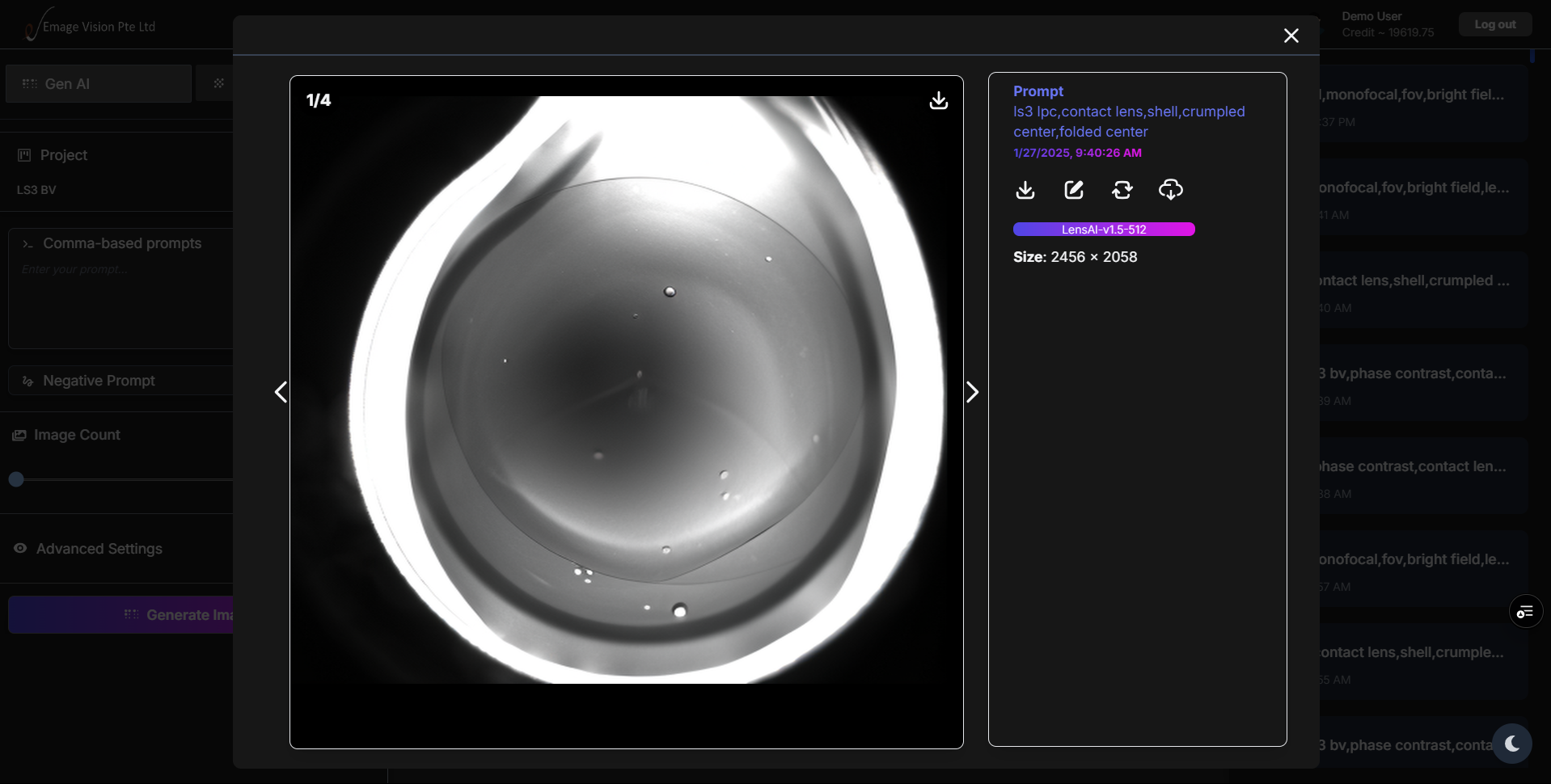Click the Comma-based prompts text area
This screenshot has height=784, width=1551.
tap(121, 289)
